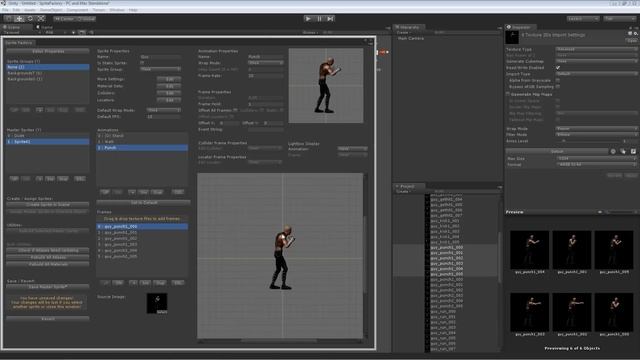Click the Save Master Sprite button
This screenshot has height=360, width=640.
[x=48, y=287]
